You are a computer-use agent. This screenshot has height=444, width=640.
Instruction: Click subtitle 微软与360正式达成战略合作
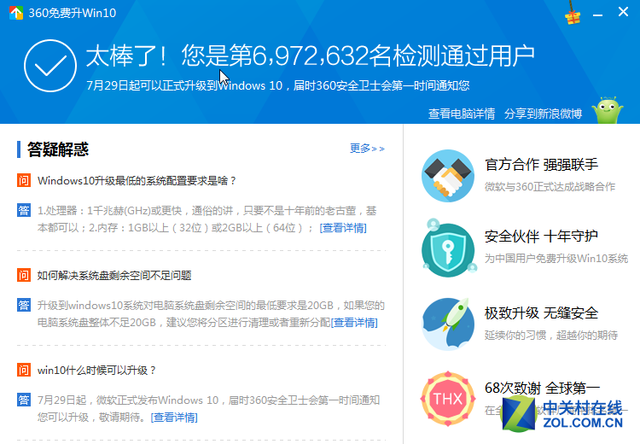(550, 186)
